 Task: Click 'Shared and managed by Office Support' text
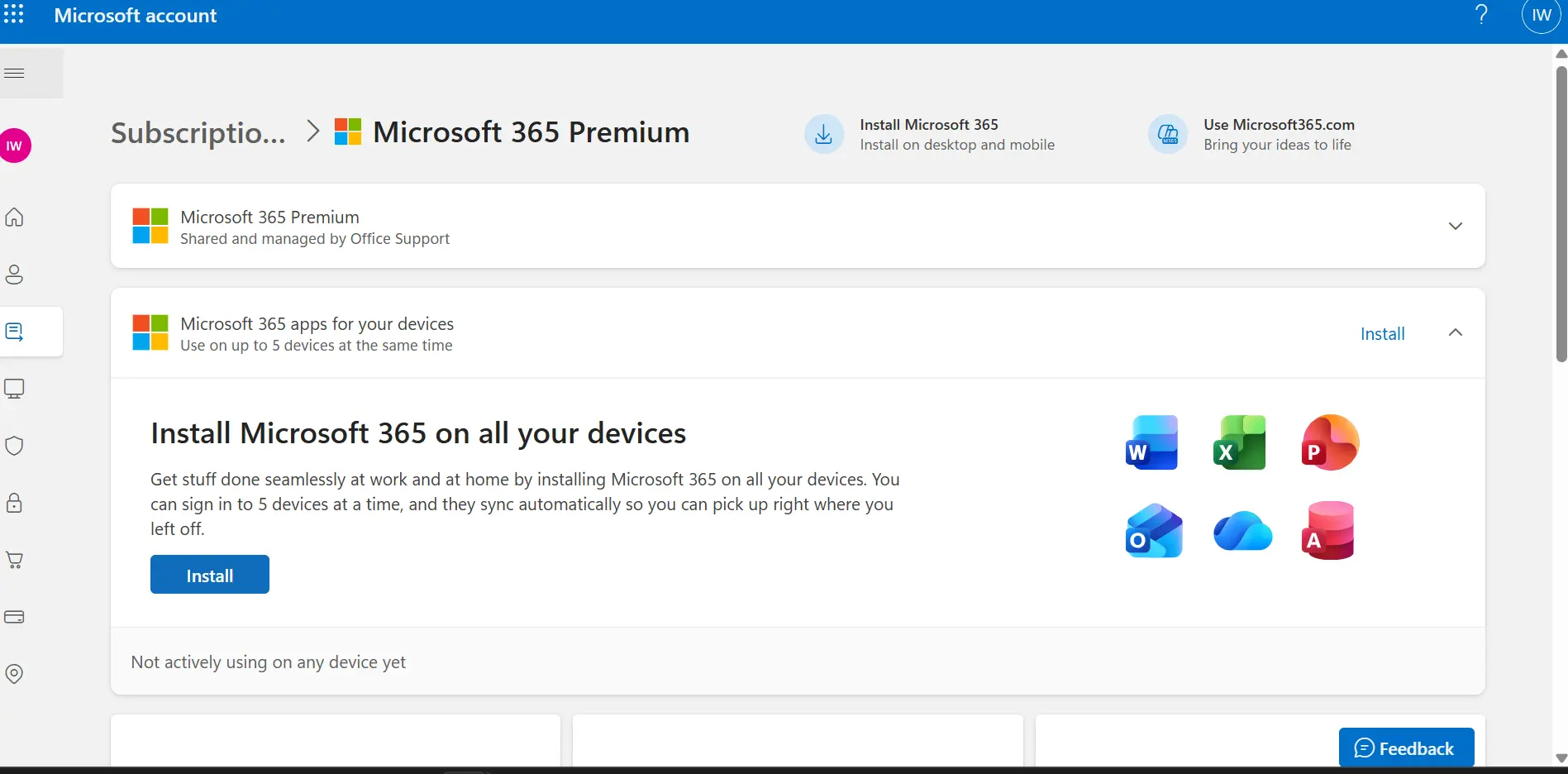(315, 239)
